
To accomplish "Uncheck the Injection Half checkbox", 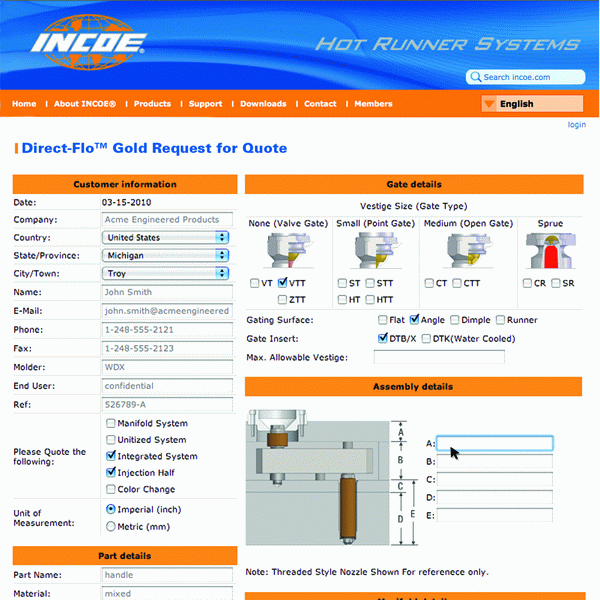I will 111,472.
